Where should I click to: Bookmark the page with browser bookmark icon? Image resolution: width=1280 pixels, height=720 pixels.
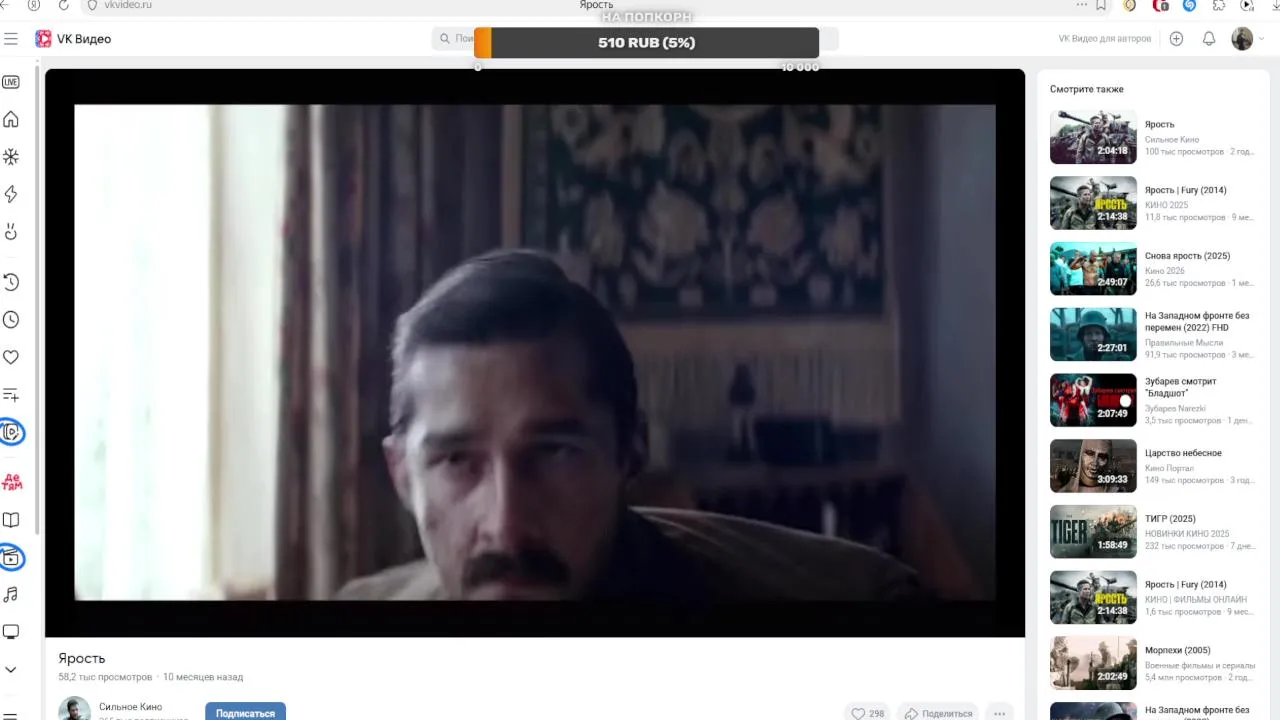tap(1101, 5)
